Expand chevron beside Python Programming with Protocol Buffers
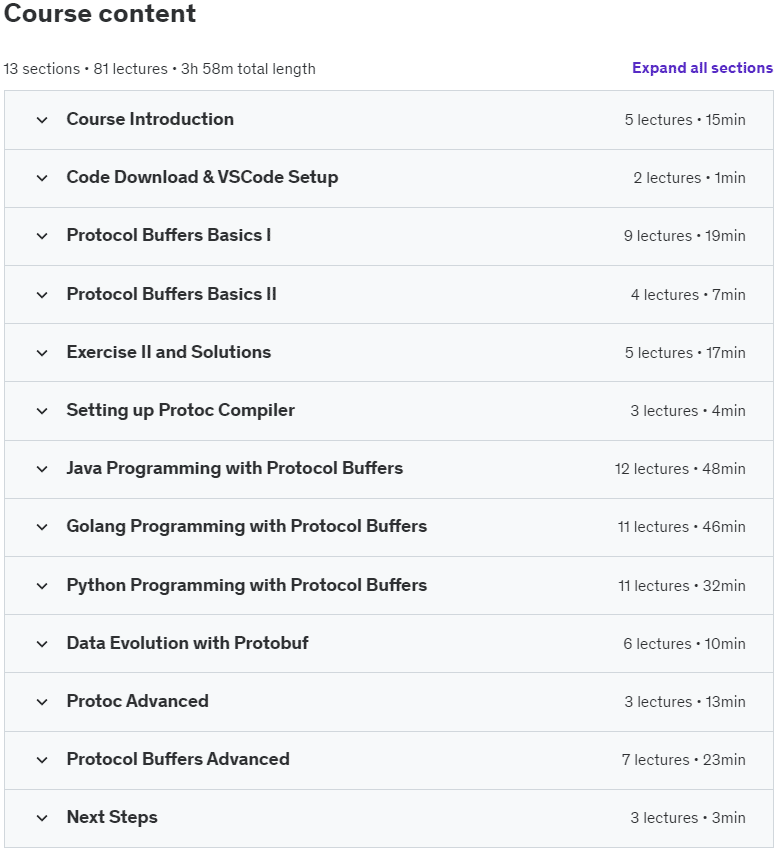The width and height of the screenshot is (777, 850). [x=42, y=586]
